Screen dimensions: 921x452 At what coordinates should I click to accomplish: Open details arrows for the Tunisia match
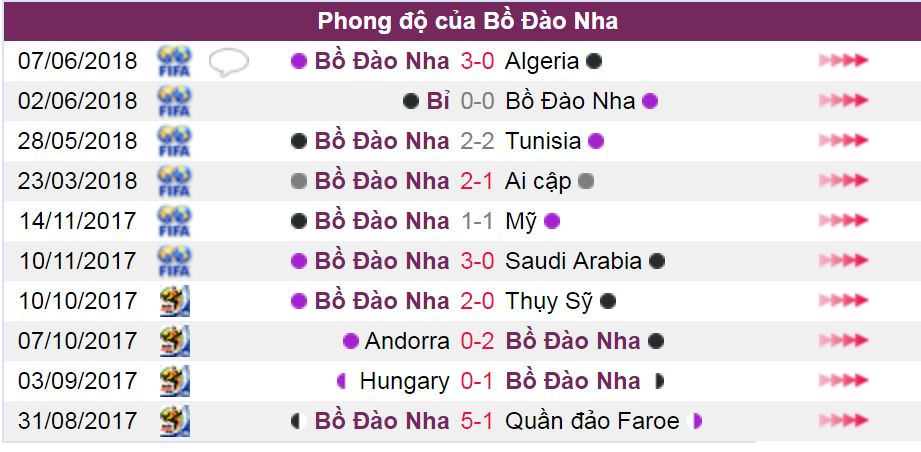[843, 140]
